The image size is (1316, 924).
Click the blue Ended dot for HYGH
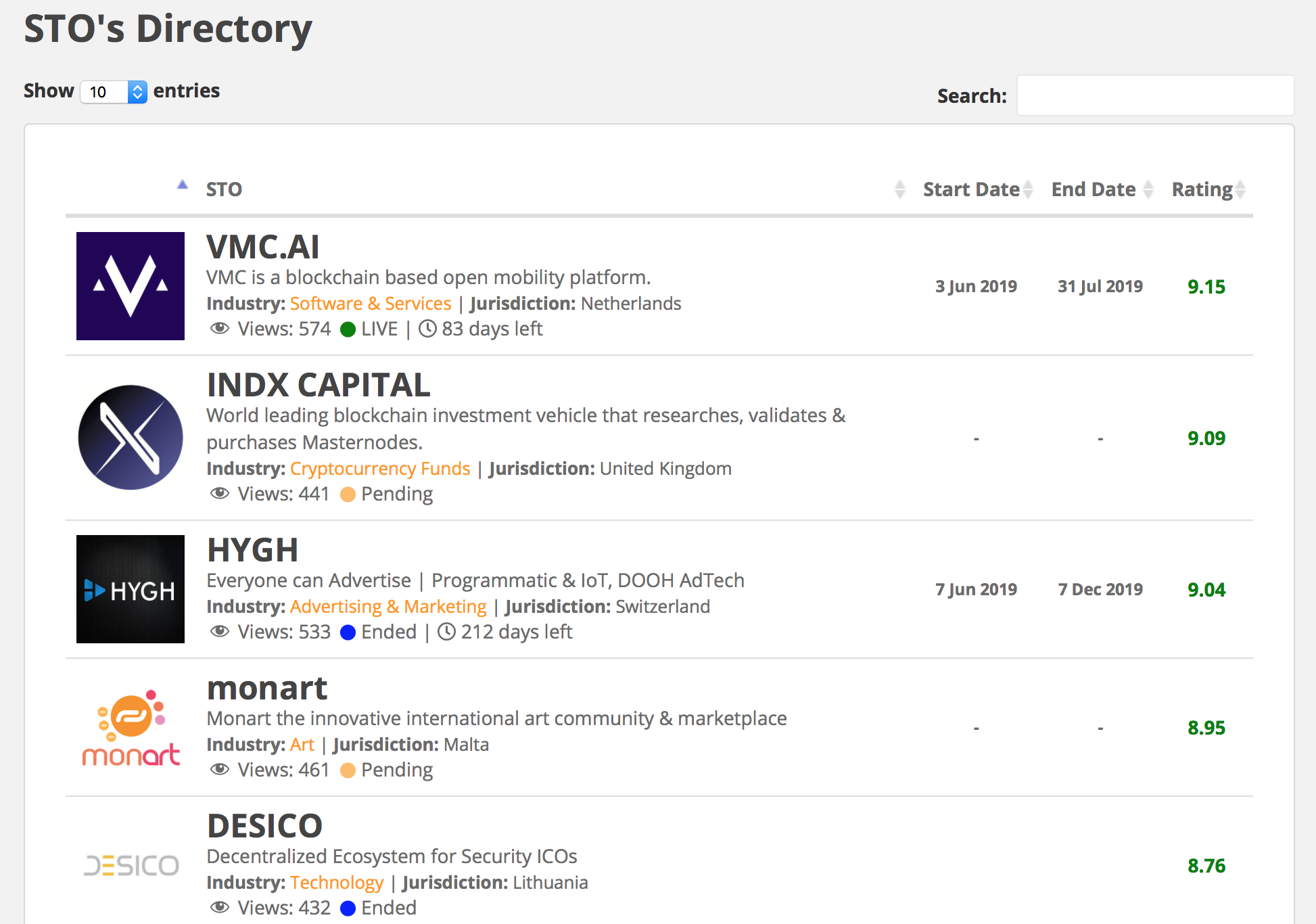(348, 632)
